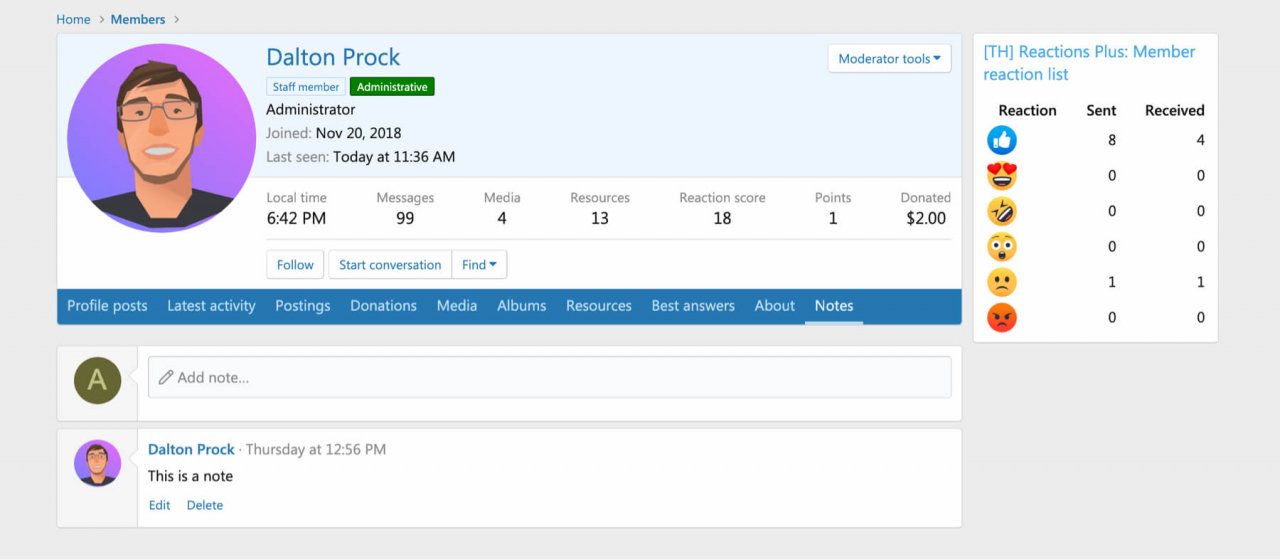
Task: Click the heart-eyes Love reaction icon
Action: tap(1001, 176)
